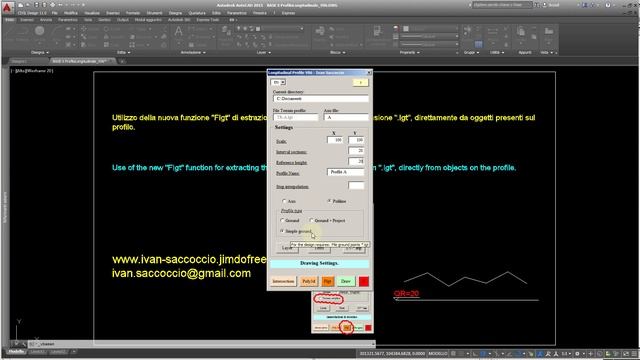Image resolution: width=640 pixels, height=360 pixels.
Task: Expand the Disegna panel flyout
Action: pyautogui.click(x=40, y=53)
